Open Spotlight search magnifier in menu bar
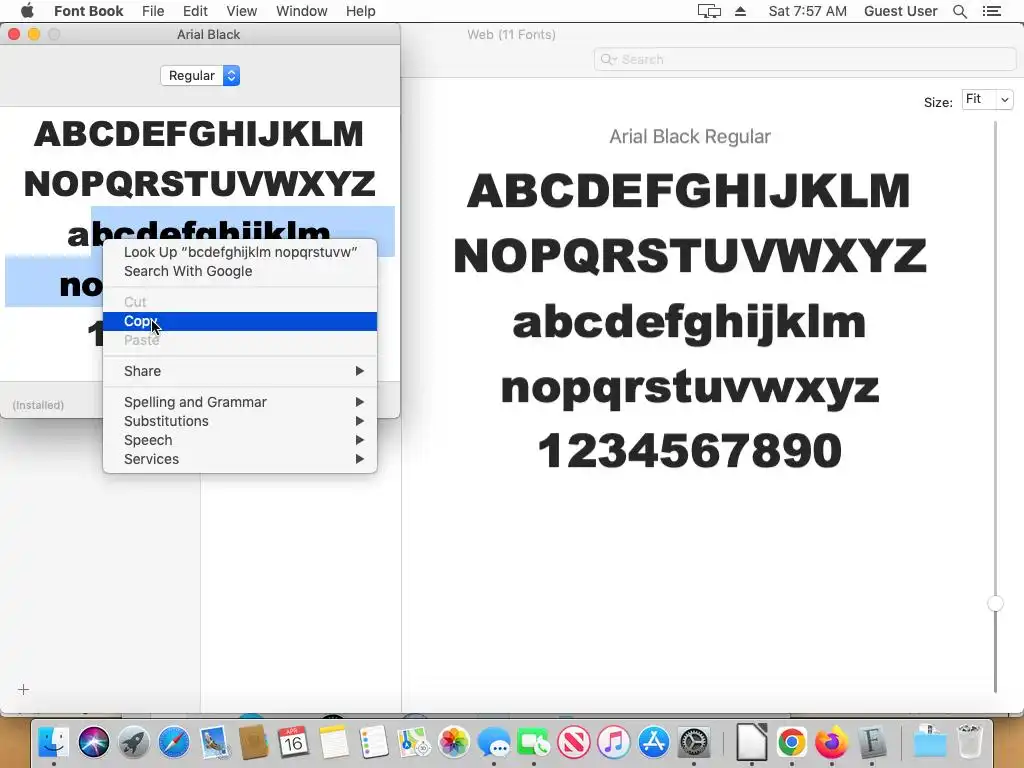This screenshot has height=768, width=1024. pyautogui.click(x=959, y=11)
